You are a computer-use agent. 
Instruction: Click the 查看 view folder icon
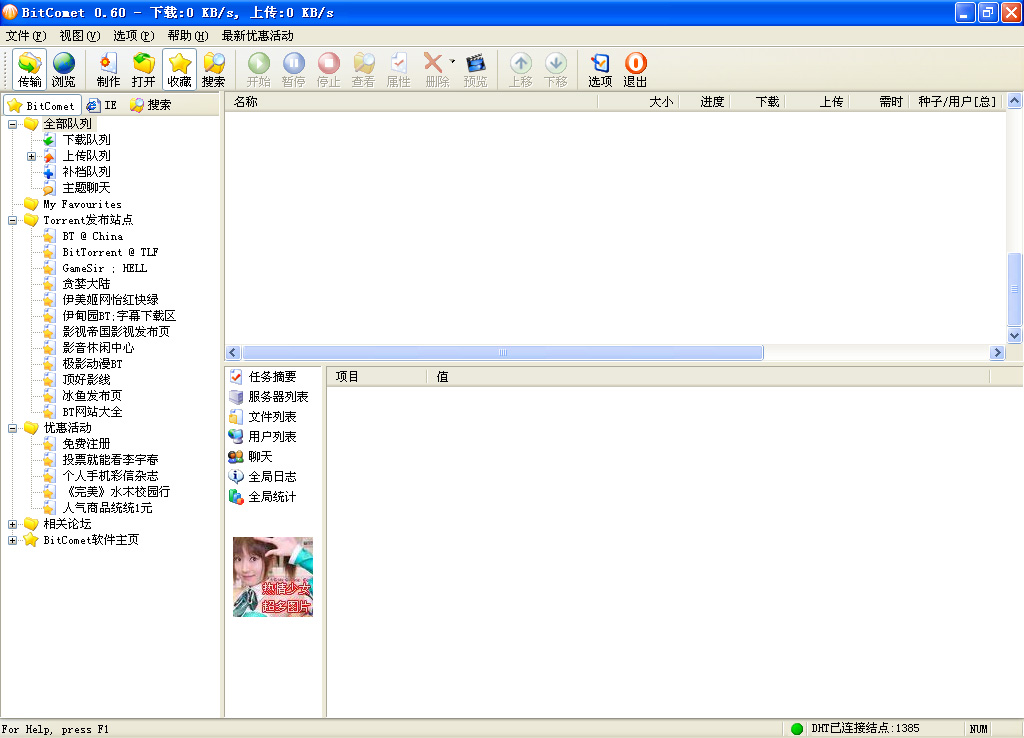pos(364,69)
